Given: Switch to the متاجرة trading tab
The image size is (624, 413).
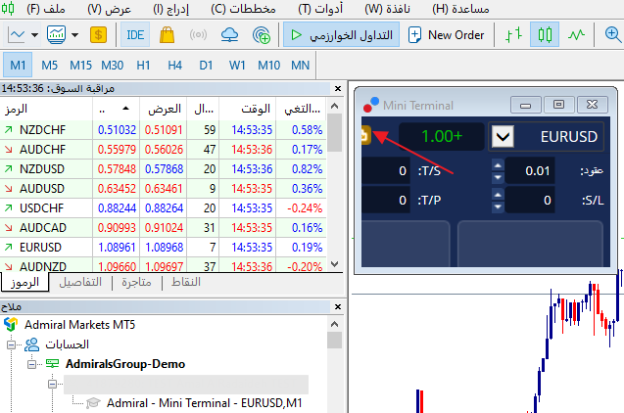Looking at the screenshot, I should [x=136, y=282].
